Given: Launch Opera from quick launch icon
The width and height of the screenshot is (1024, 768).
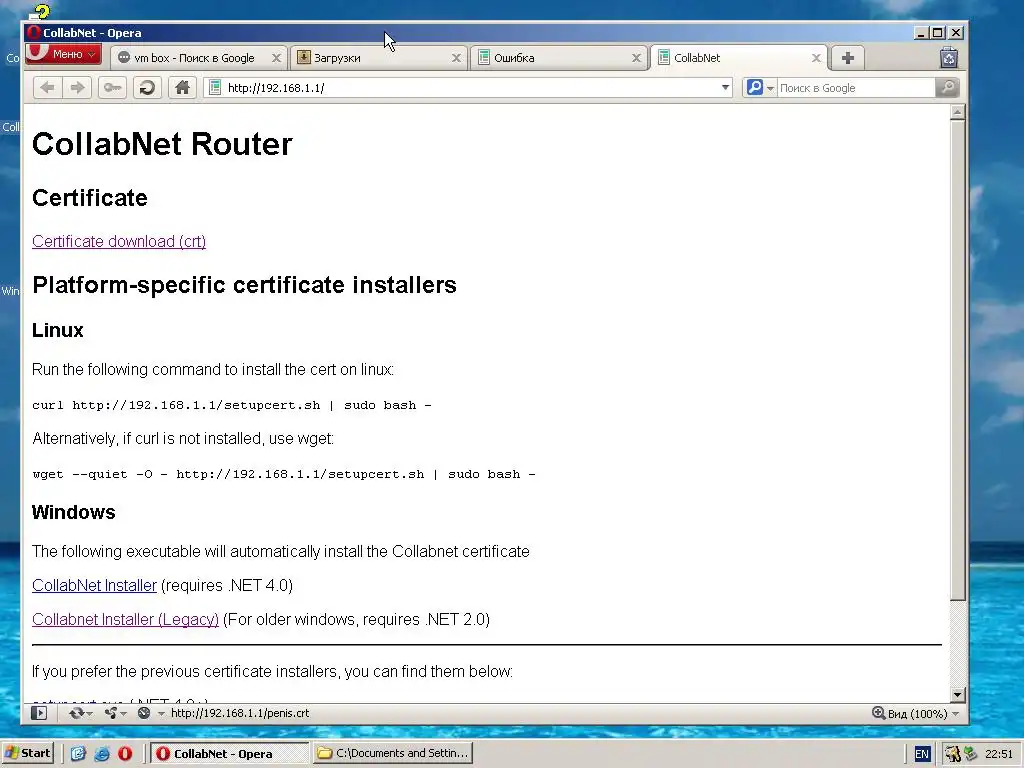Looking at the screenshot, I should (x=125, y=754).
